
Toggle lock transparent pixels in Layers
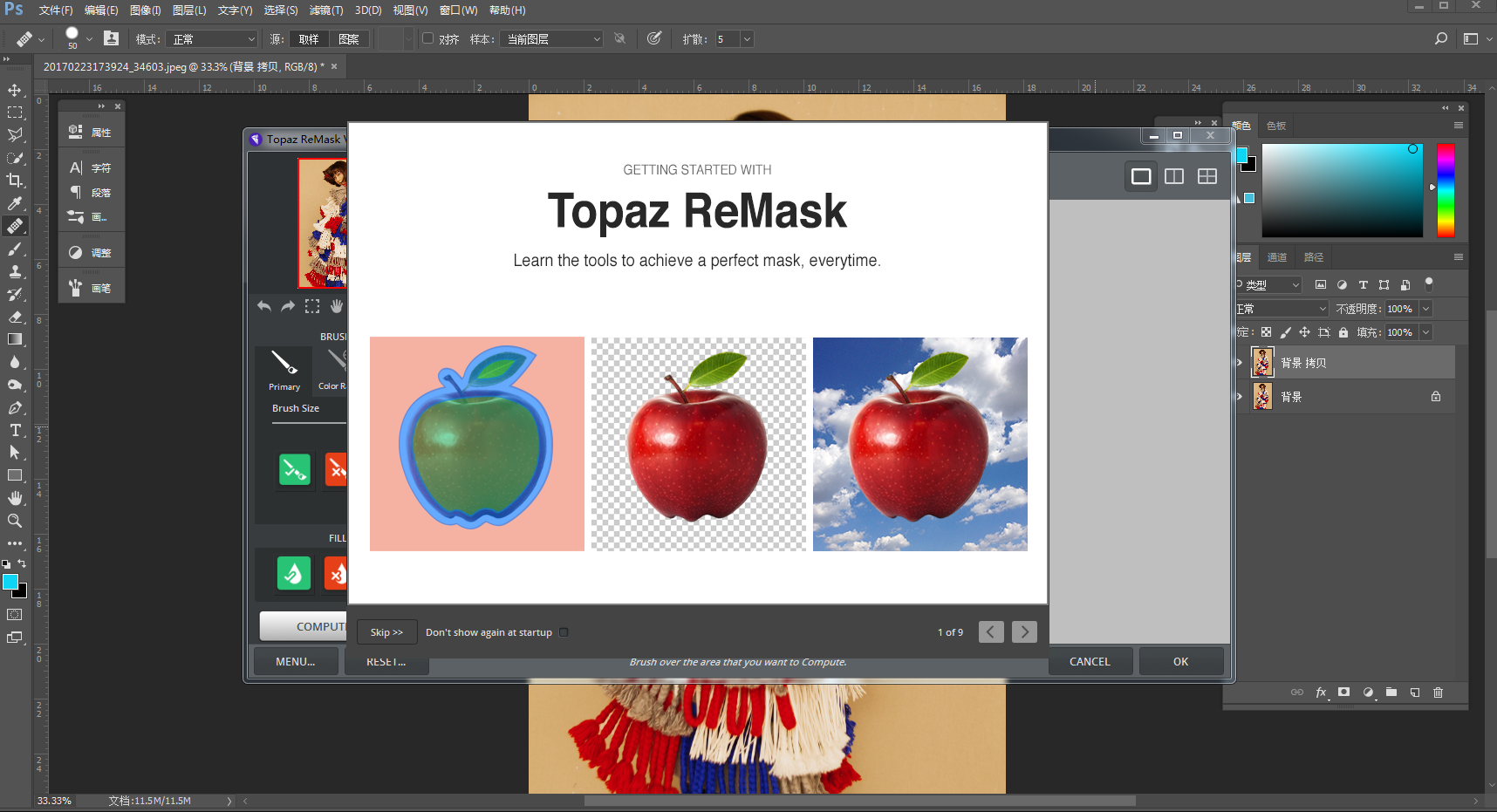pos(1267,332)
